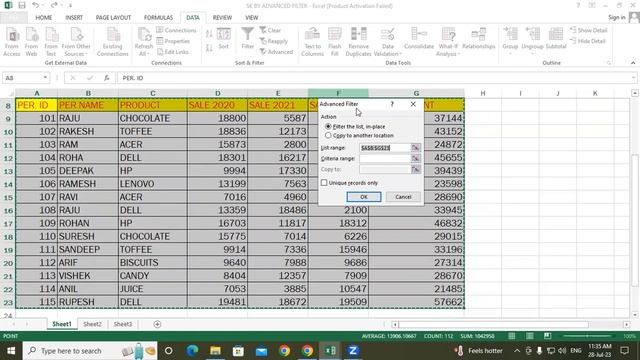
Task: Click OK in Advanced Filter dialog
Action: coord(364,197)
